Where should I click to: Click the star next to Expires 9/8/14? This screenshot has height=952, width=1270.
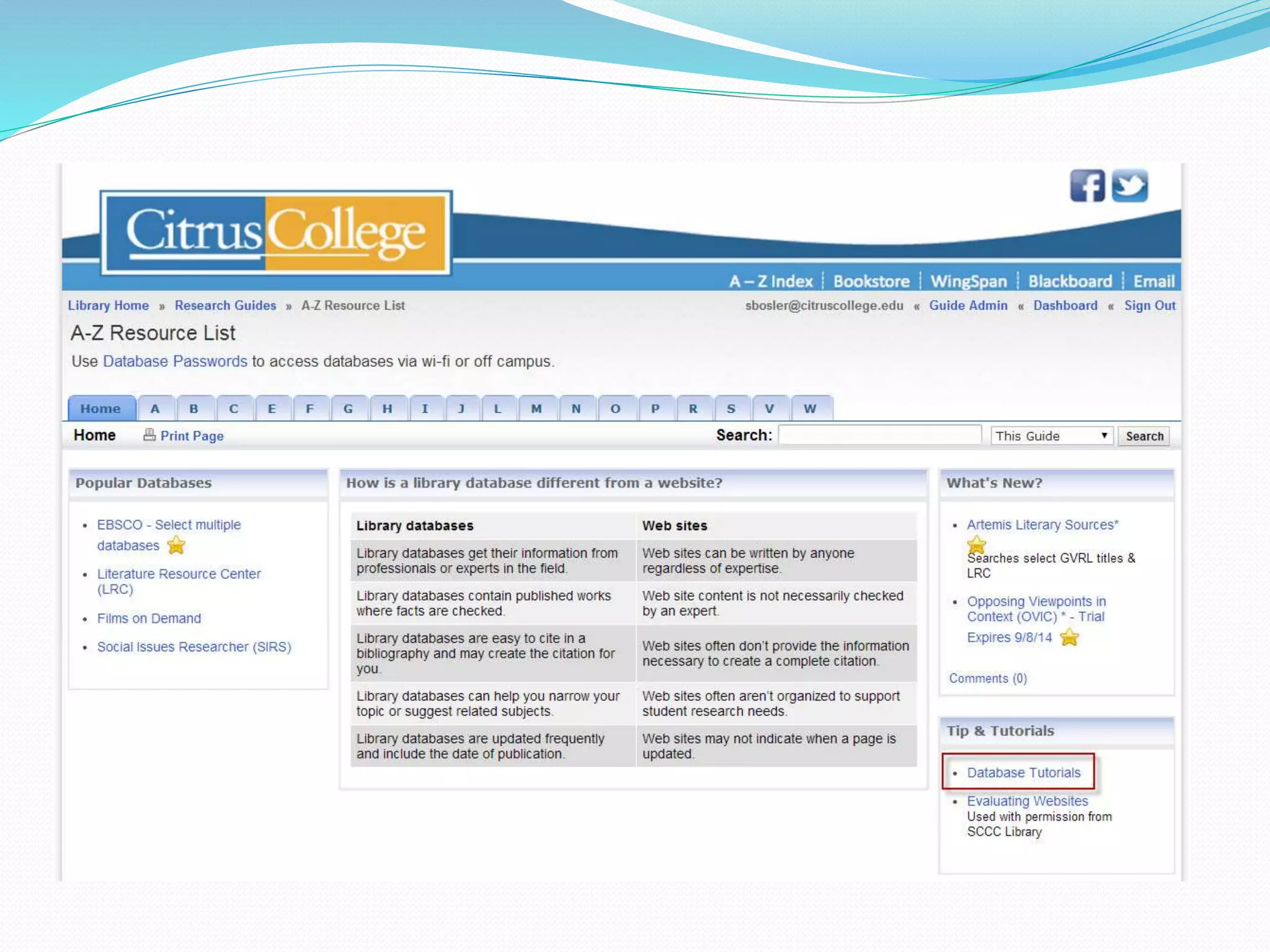point(1070,637)
